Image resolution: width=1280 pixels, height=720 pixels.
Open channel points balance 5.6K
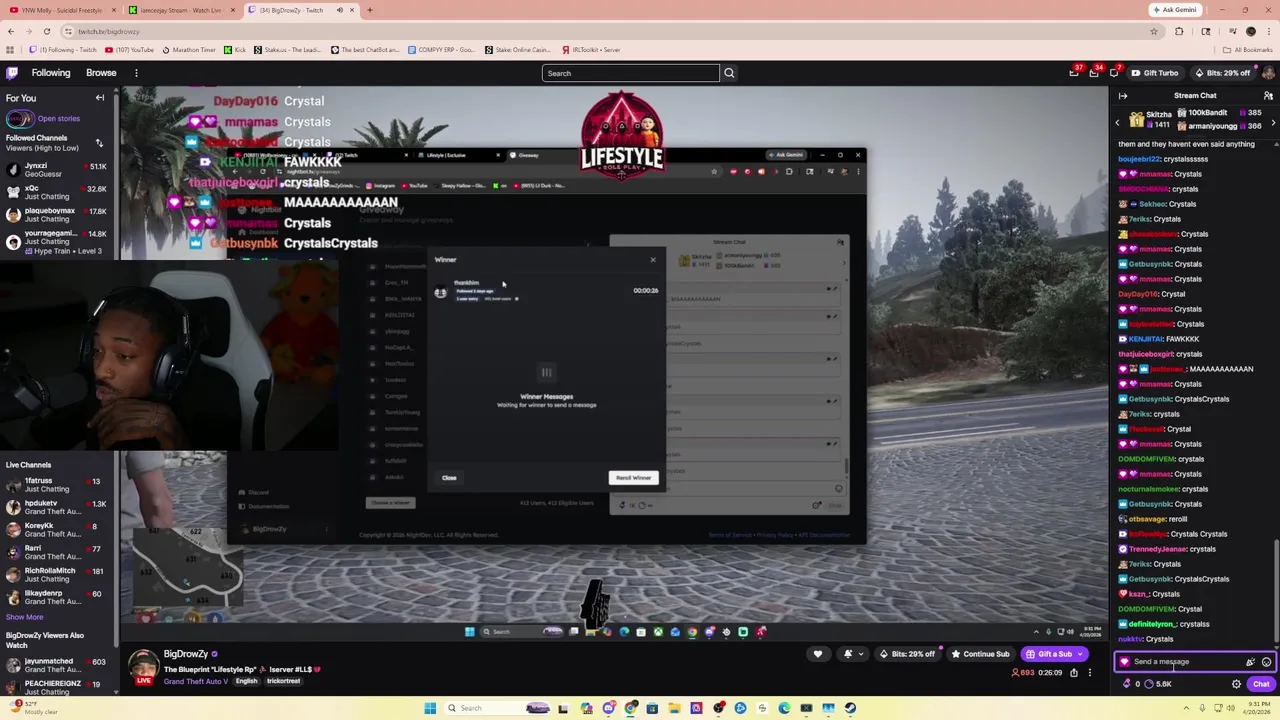(1157, 684)
